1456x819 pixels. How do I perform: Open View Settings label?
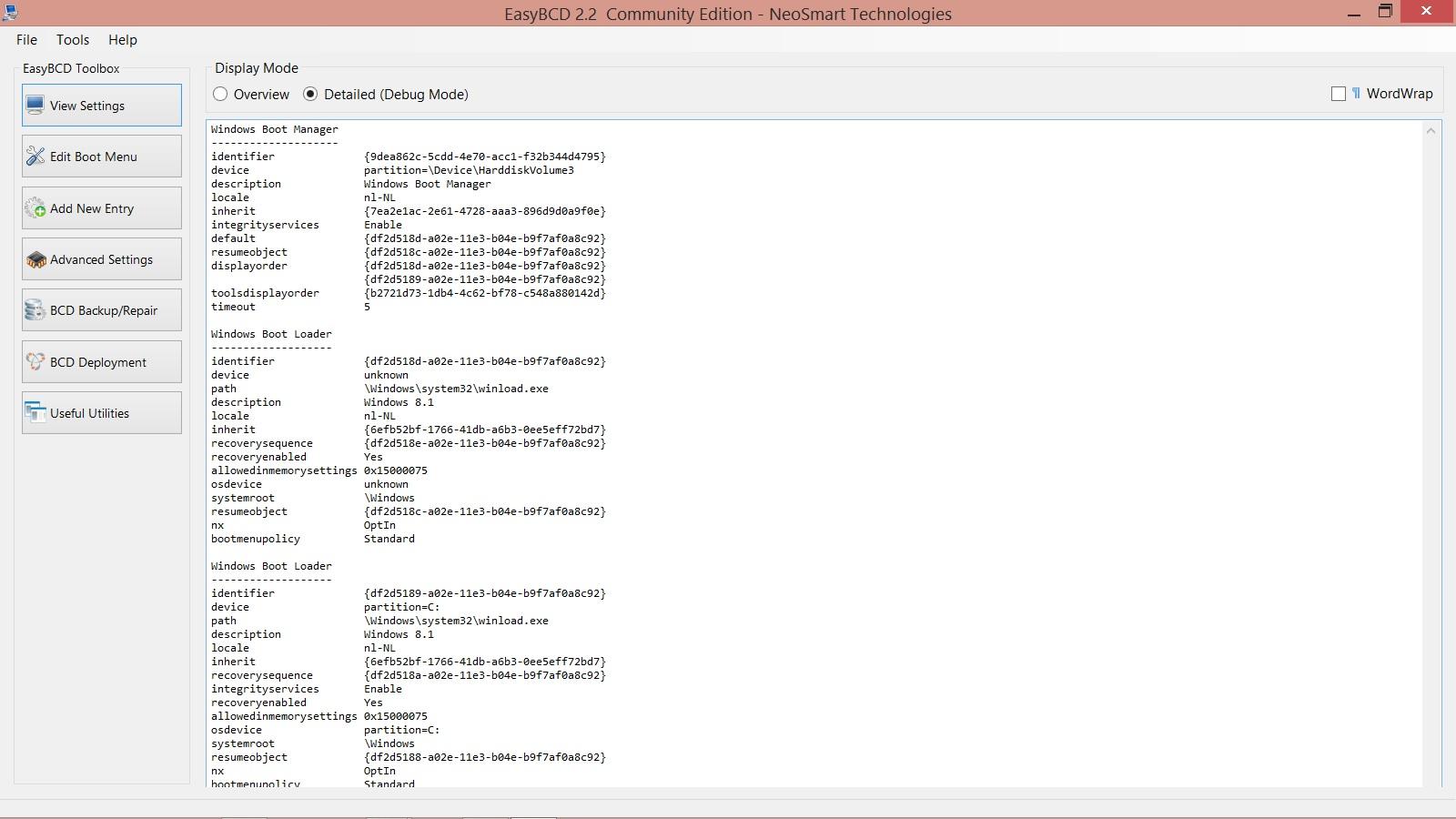coord(87,106)
